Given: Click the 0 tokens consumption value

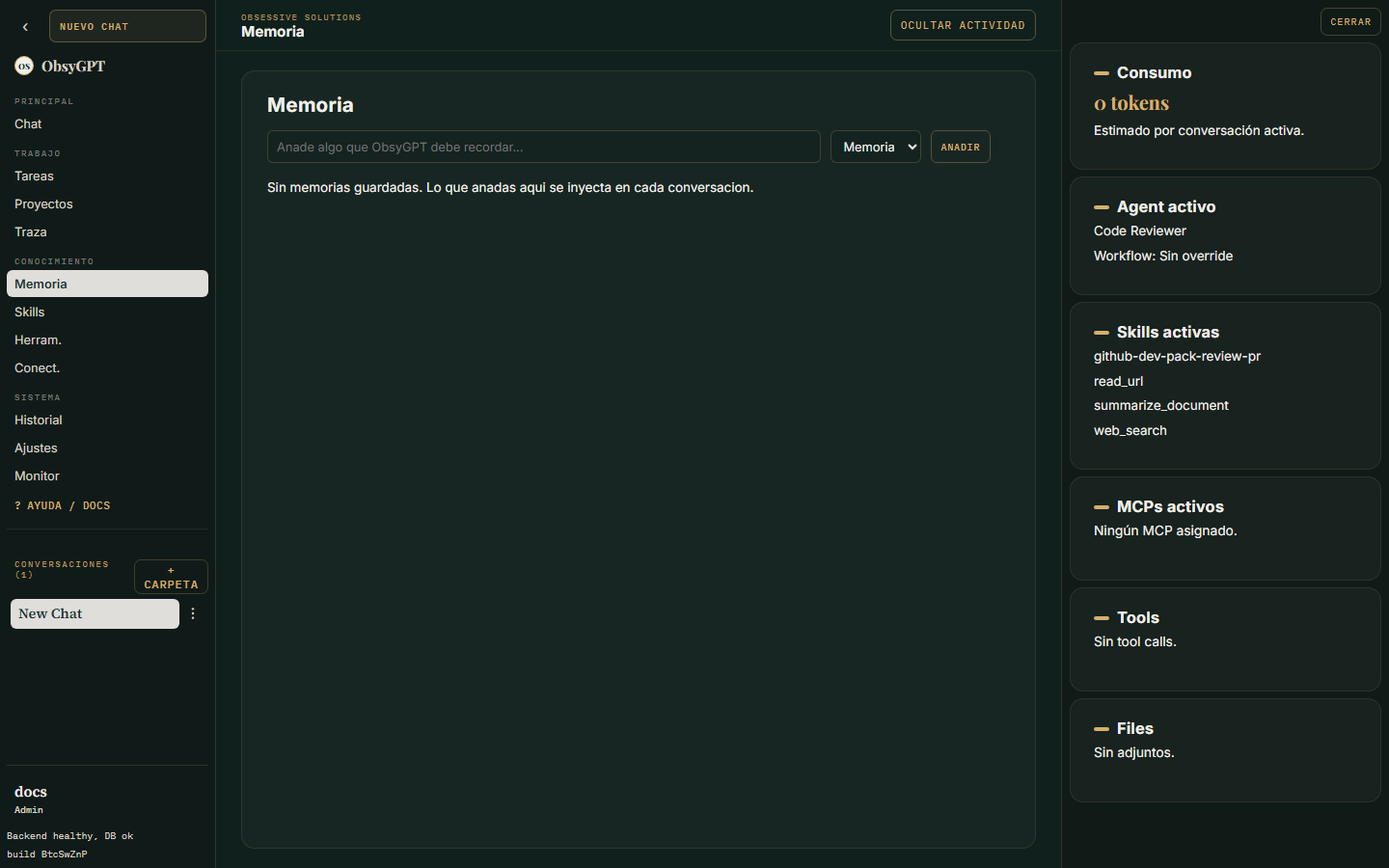Looking at the screenshot, I should (x=1131, y=102).
